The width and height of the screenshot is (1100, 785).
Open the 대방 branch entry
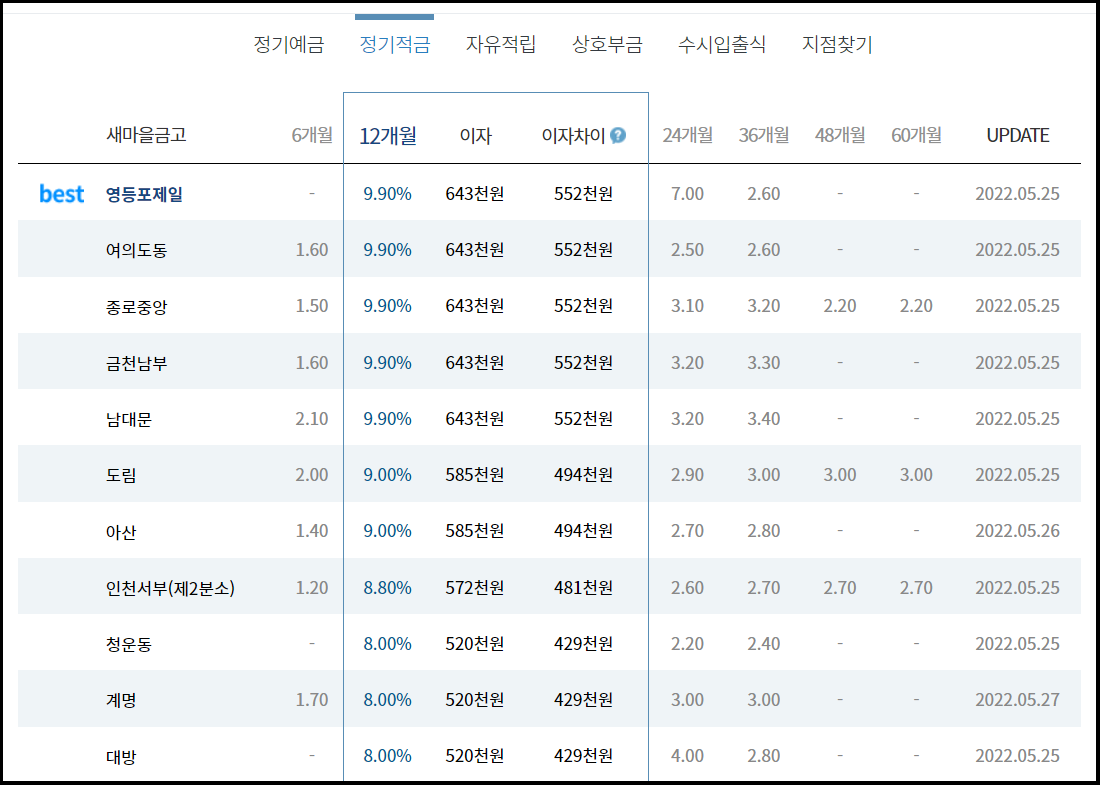pos(121,757)
